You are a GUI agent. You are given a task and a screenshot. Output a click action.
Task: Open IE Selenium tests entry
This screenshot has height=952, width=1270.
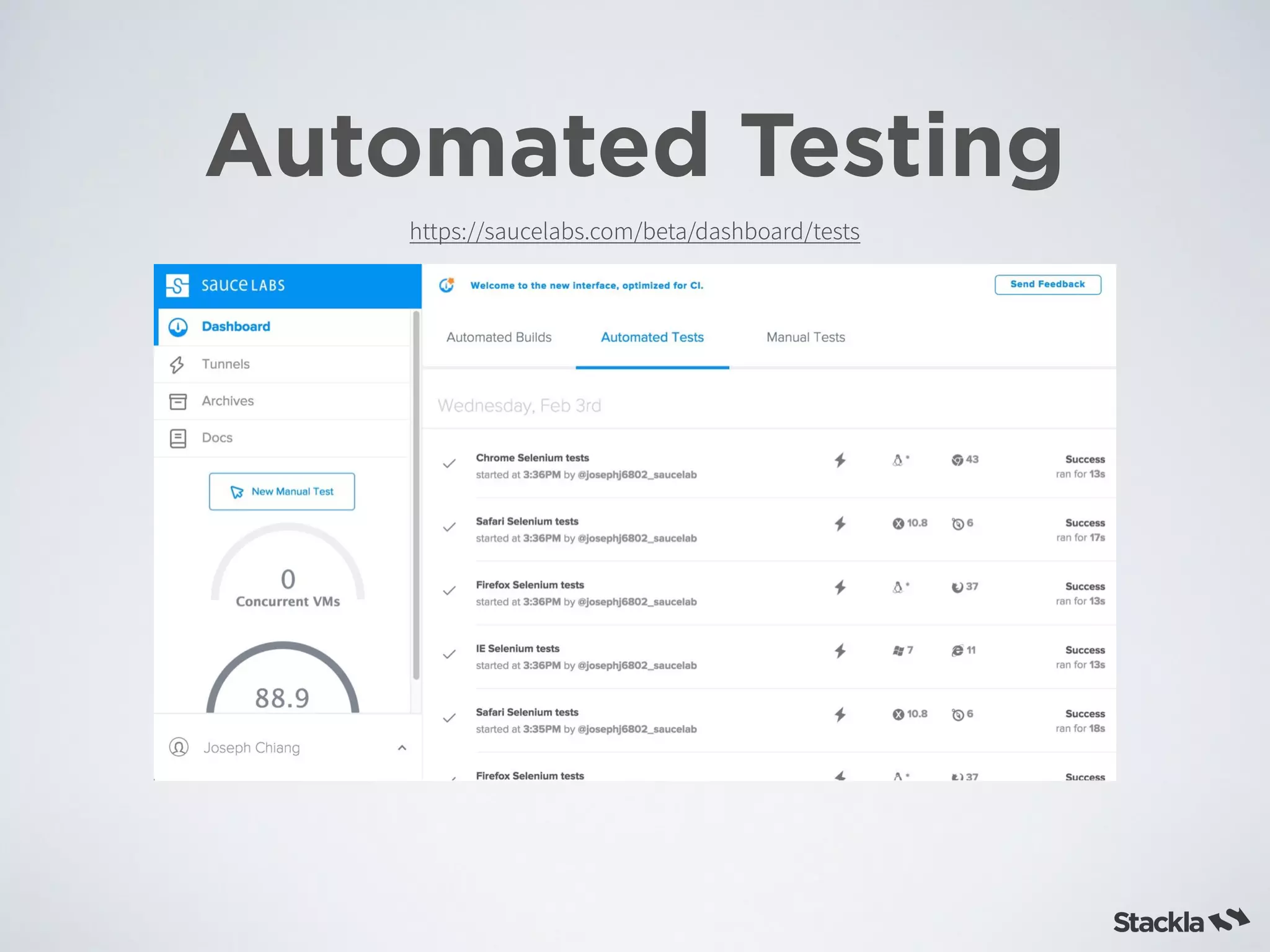coord(517,649)
